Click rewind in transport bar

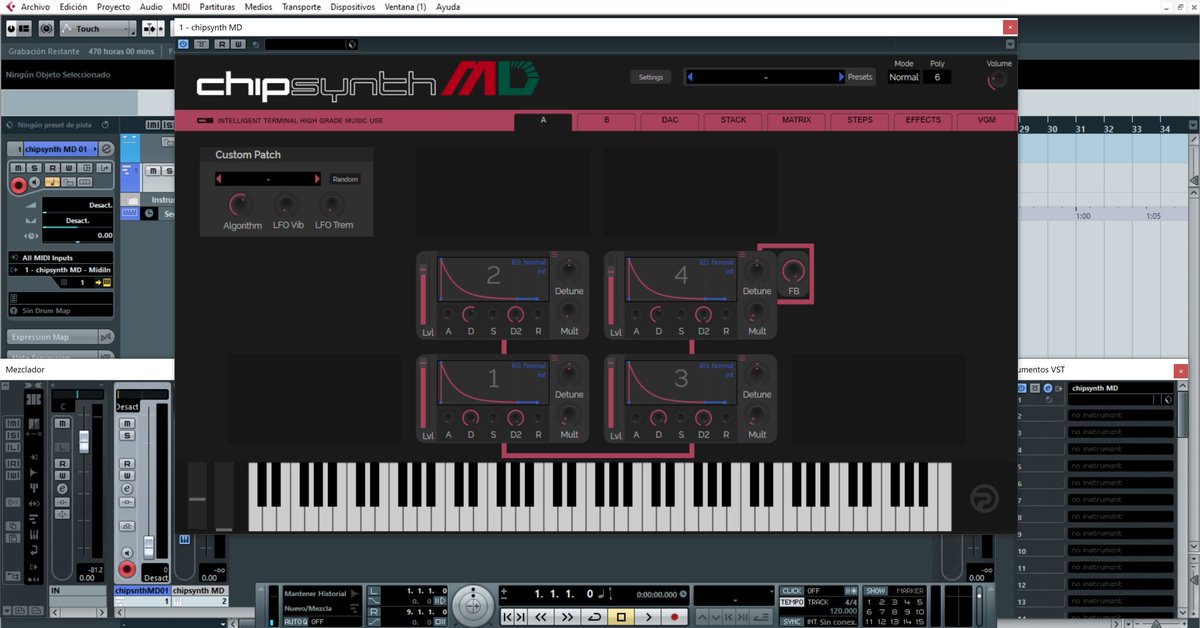click(541, 617)
